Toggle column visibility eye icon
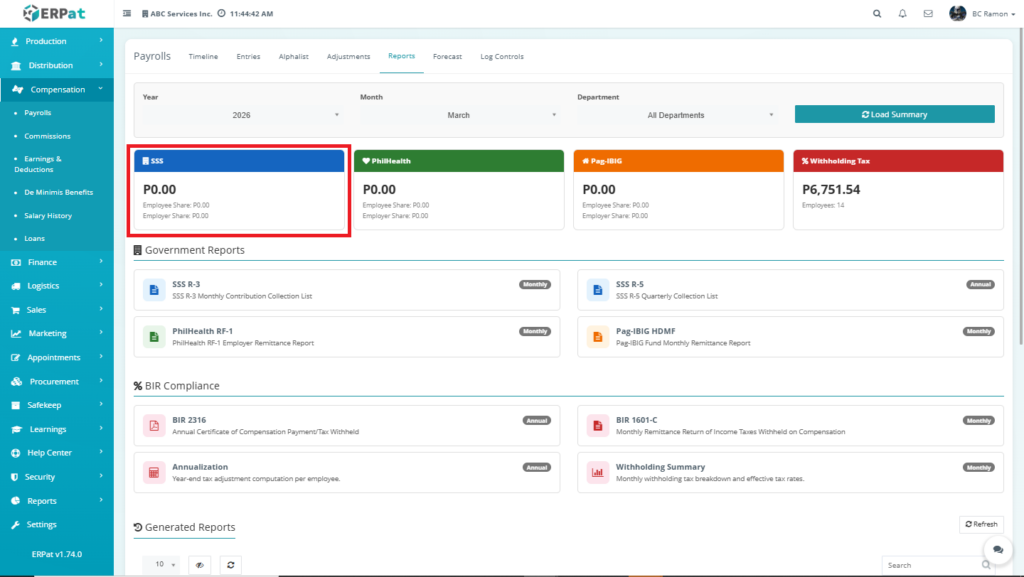This screenshot has width=1024, height=577. [x=200, y=565]
